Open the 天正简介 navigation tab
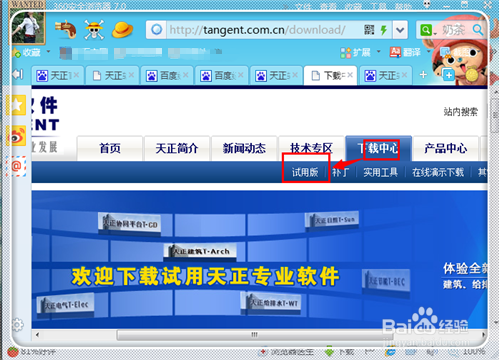The height and width of the screenshot is (360, 499). point(177,148)
